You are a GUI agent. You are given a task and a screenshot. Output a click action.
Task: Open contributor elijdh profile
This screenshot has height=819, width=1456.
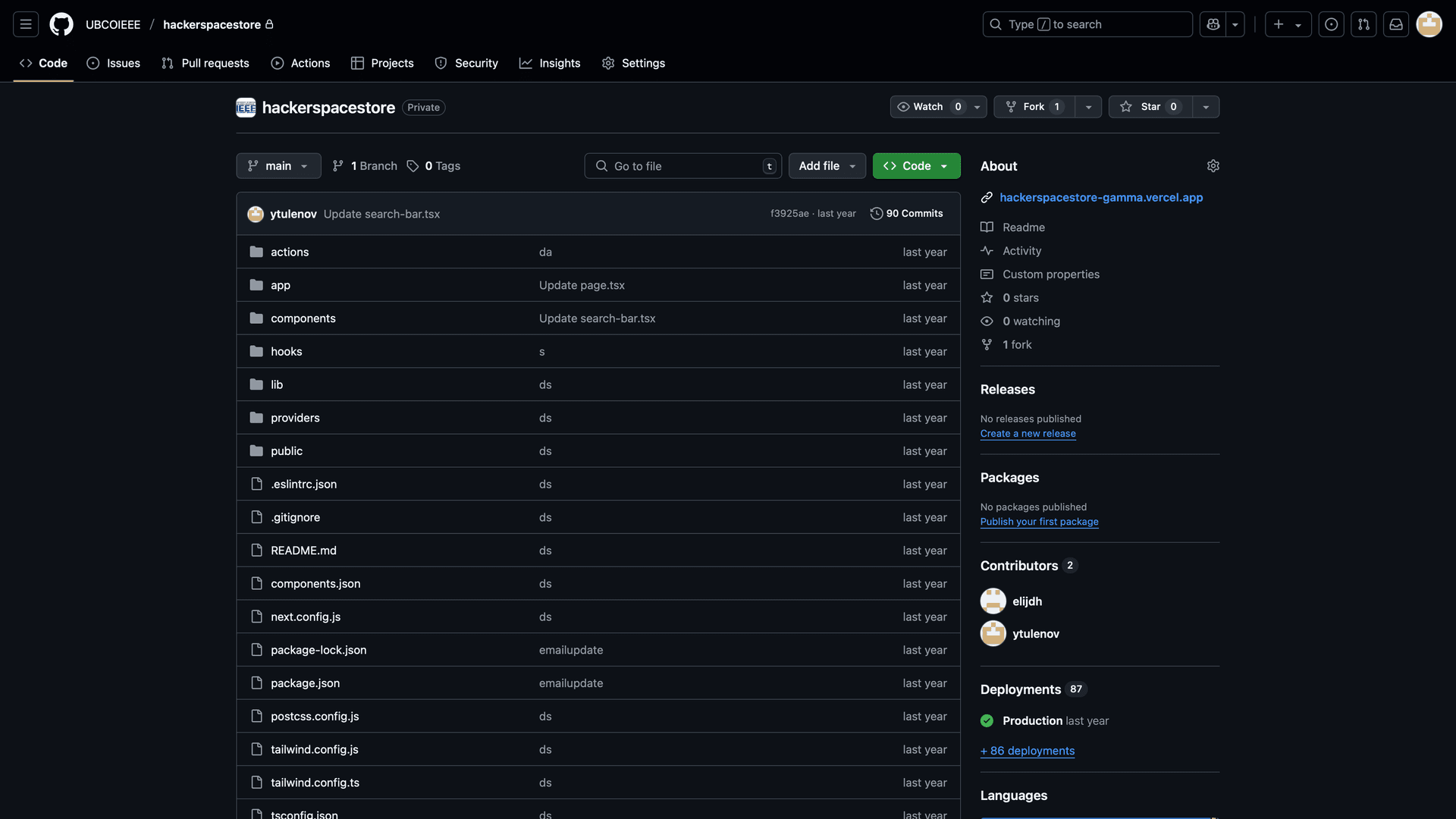[x=1027, y=601]
